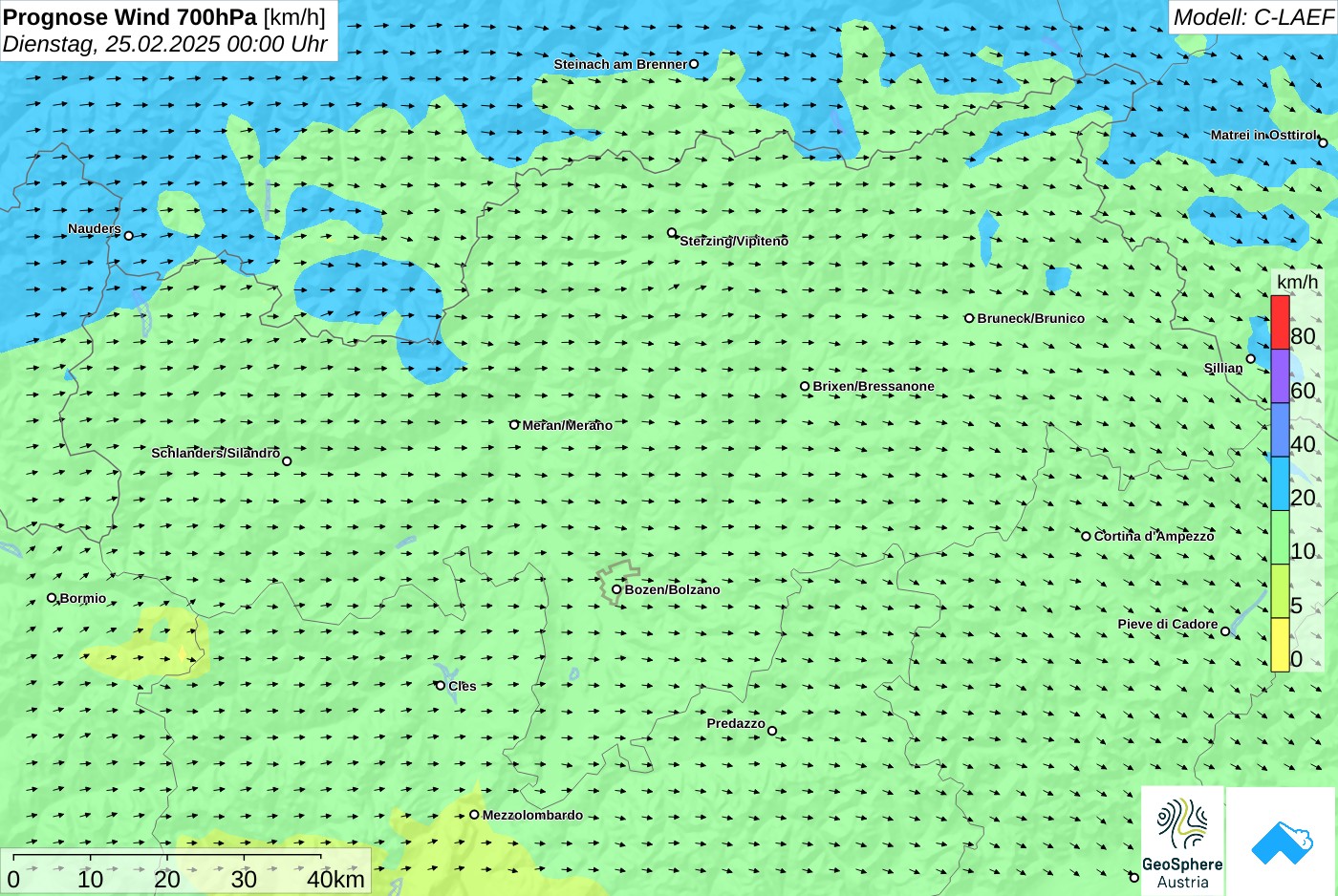Select the Cles marker circle
The height and width of the screenshot is (896, 1338).
441,685
